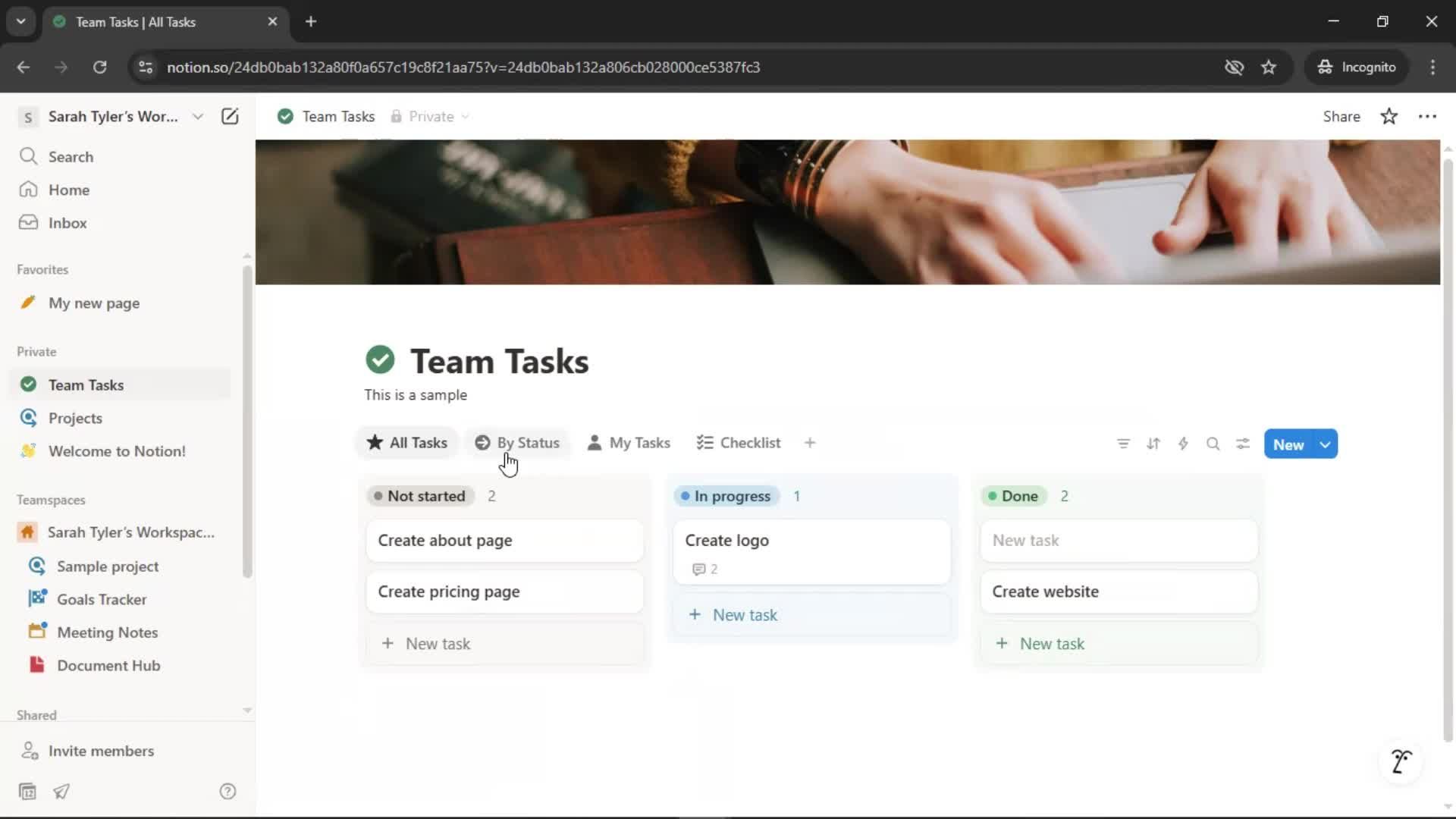Open the Create pricing page card
The height and width of the screenshot is (819, 1456).
(x=504, y=591)
